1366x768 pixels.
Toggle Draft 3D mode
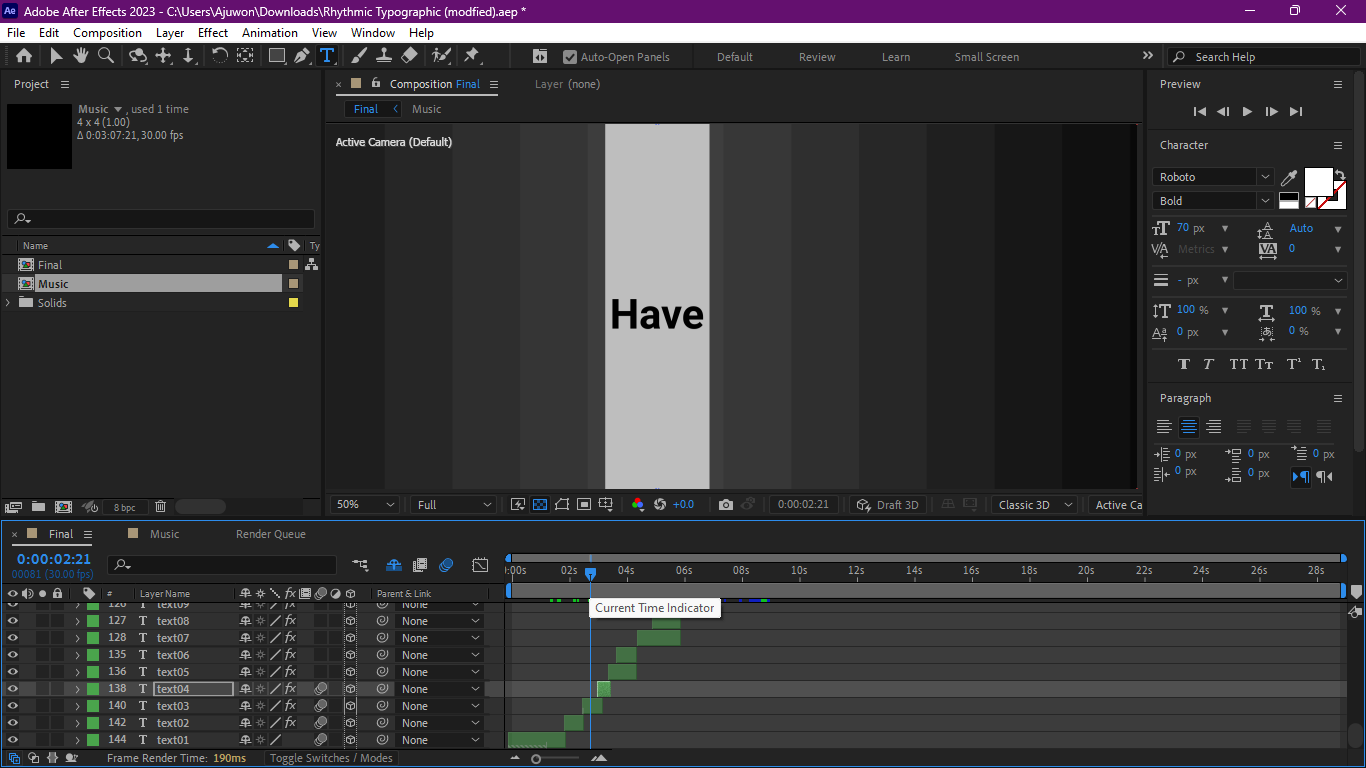pos(887,505)
